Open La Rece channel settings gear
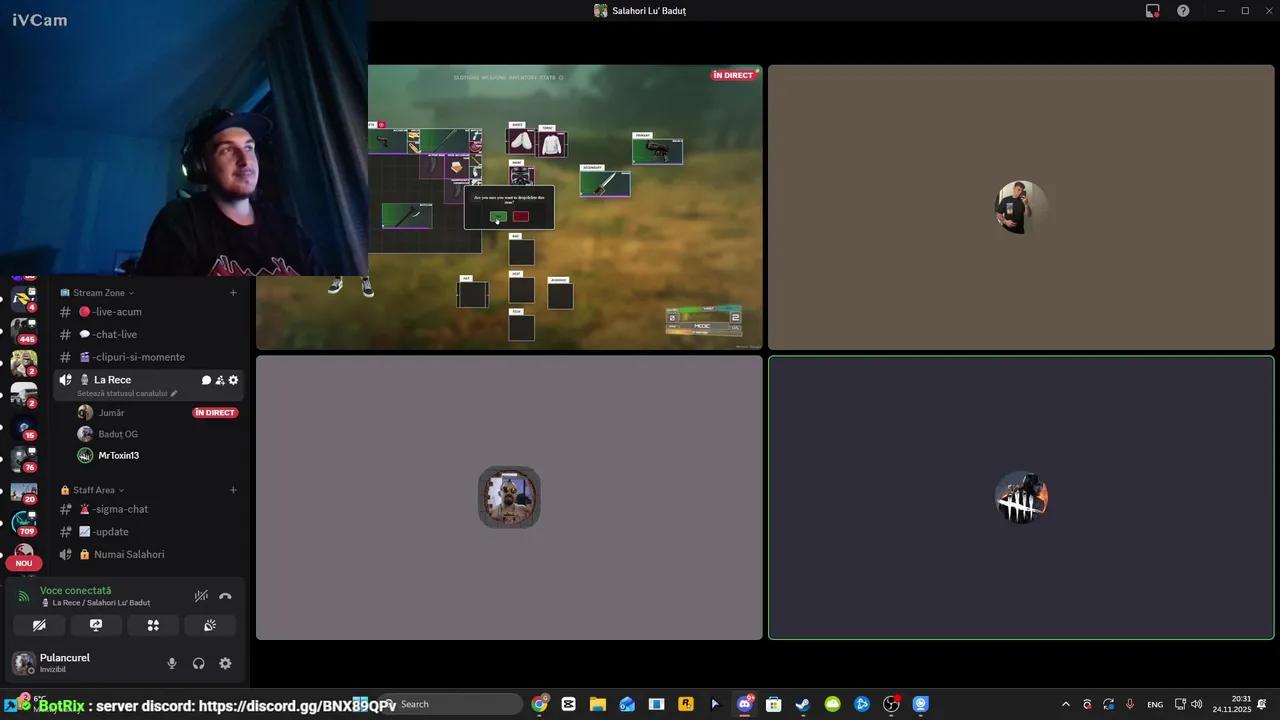Viewport: 1280px width, 720px height. [x=233, y=380]
